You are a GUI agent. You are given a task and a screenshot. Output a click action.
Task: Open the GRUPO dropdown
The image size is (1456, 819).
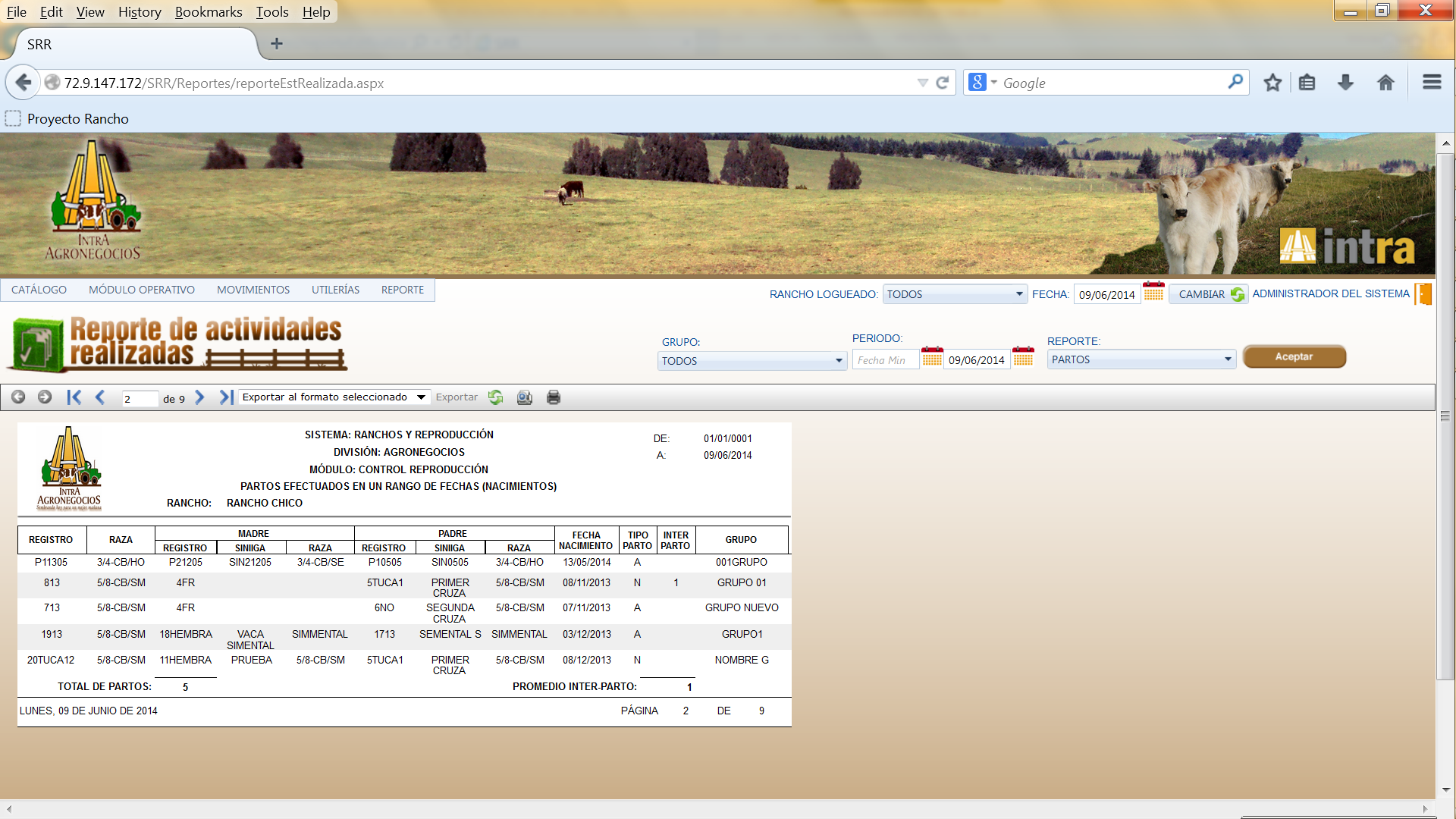click(839, 361)
